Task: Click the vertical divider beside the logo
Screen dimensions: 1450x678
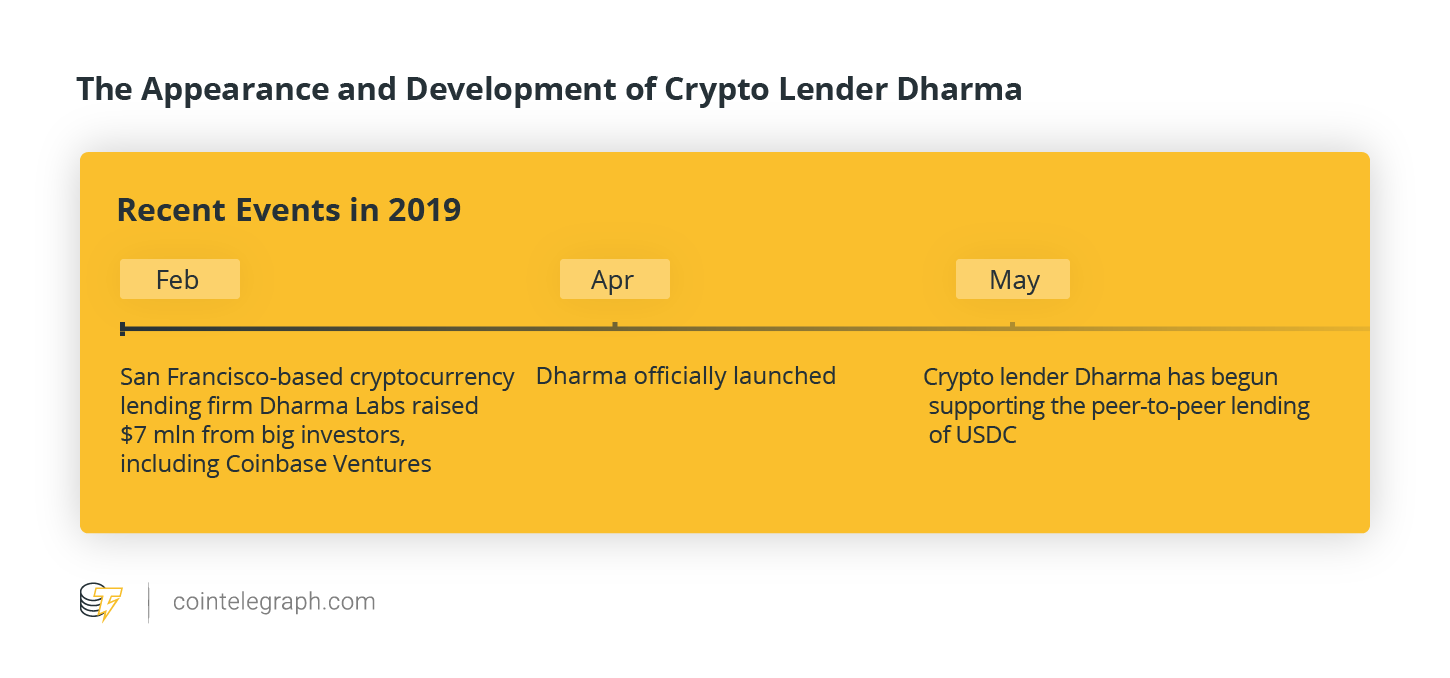Action: [x=149, y=602]
